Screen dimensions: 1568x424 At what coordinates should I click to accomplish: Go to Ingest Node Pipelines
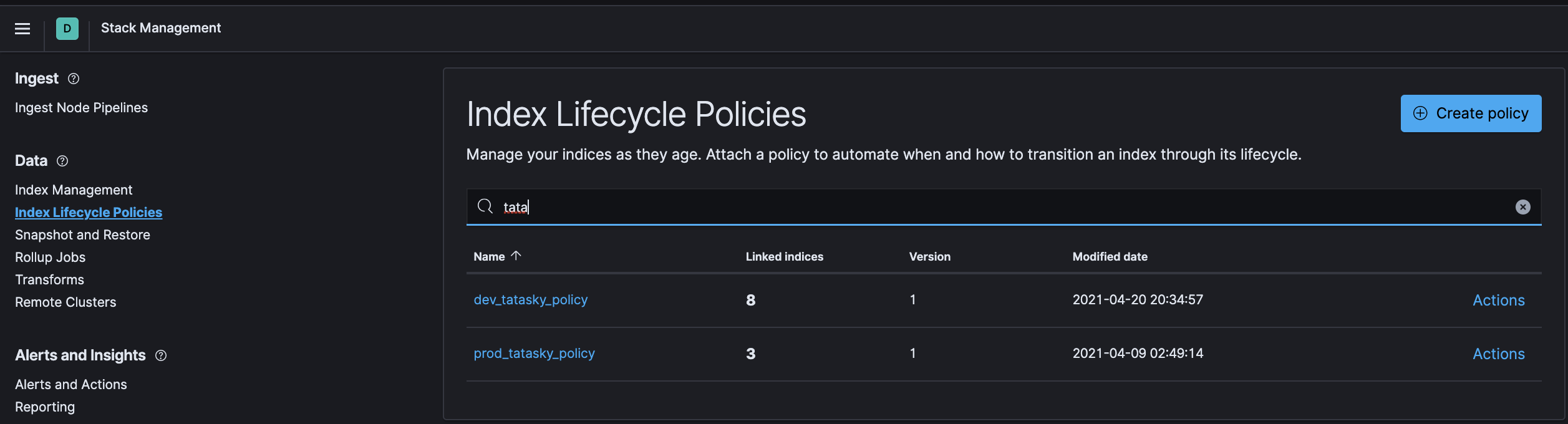pos(81,108)
